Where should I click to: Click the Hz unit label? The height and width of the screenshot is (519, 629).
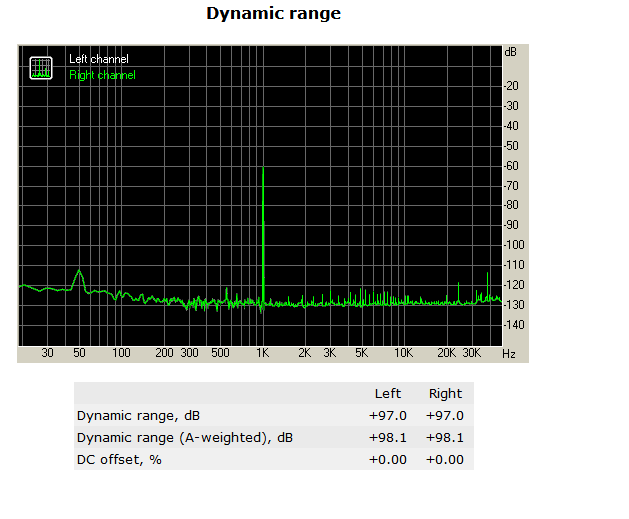[509, 354]
